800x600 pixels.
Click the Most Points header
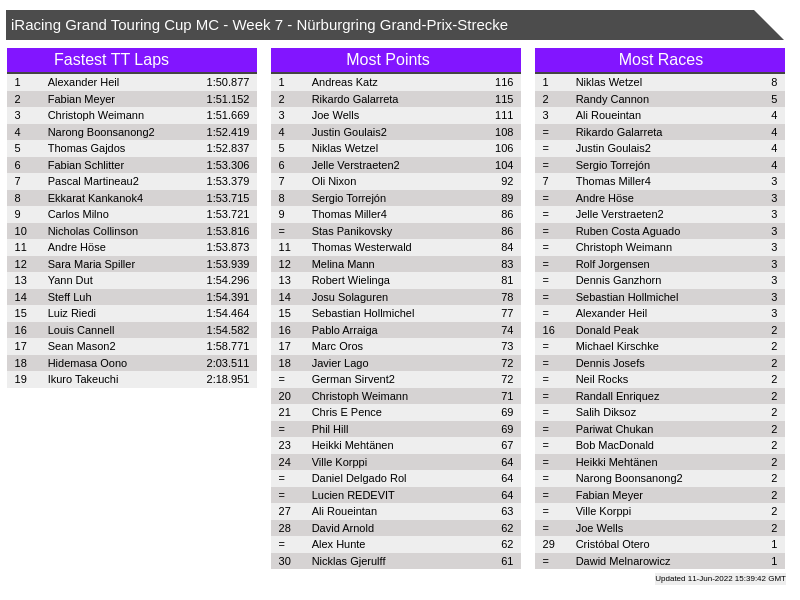pos(388,60)
